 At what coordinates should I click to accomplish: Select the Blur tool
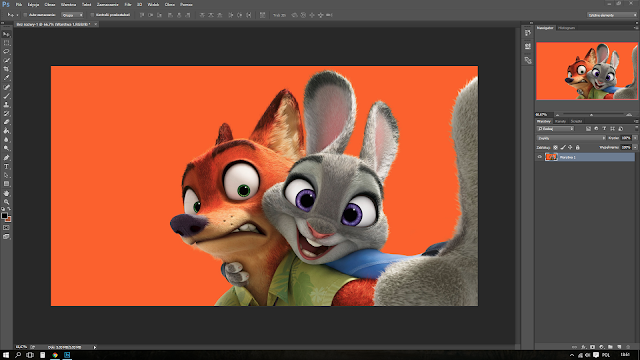[6, 140]
